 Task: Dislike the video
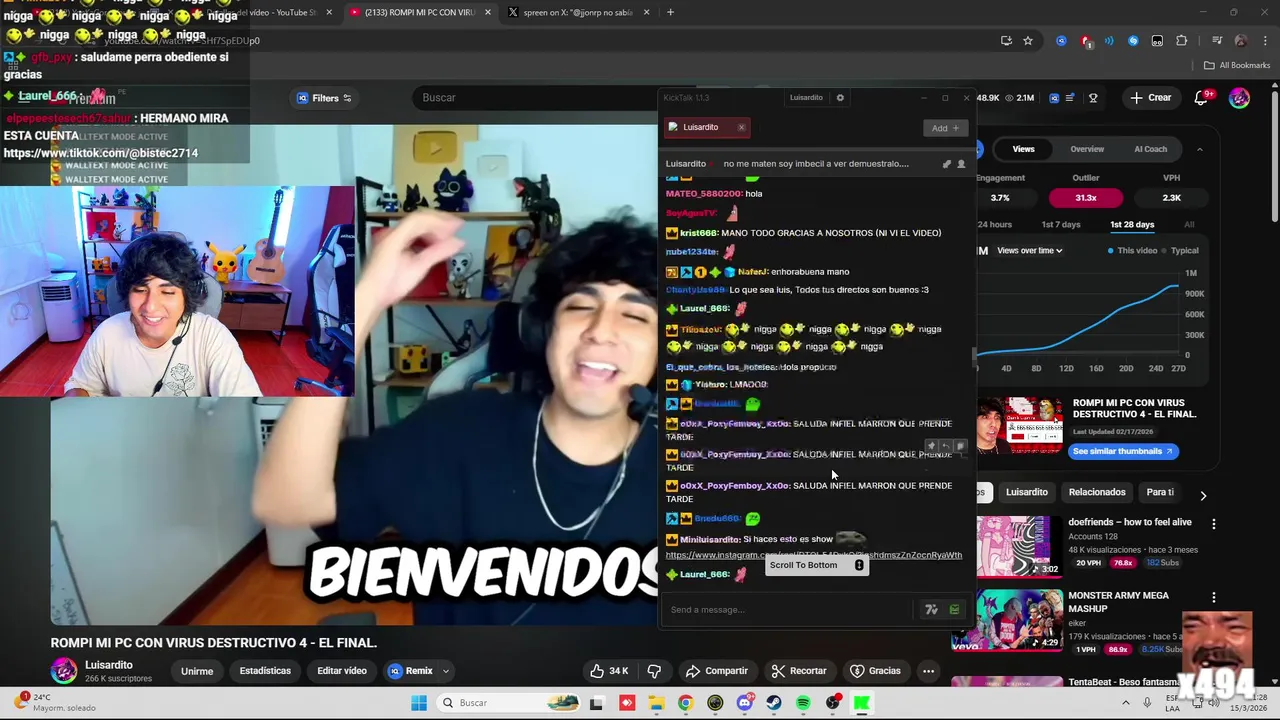654,671
